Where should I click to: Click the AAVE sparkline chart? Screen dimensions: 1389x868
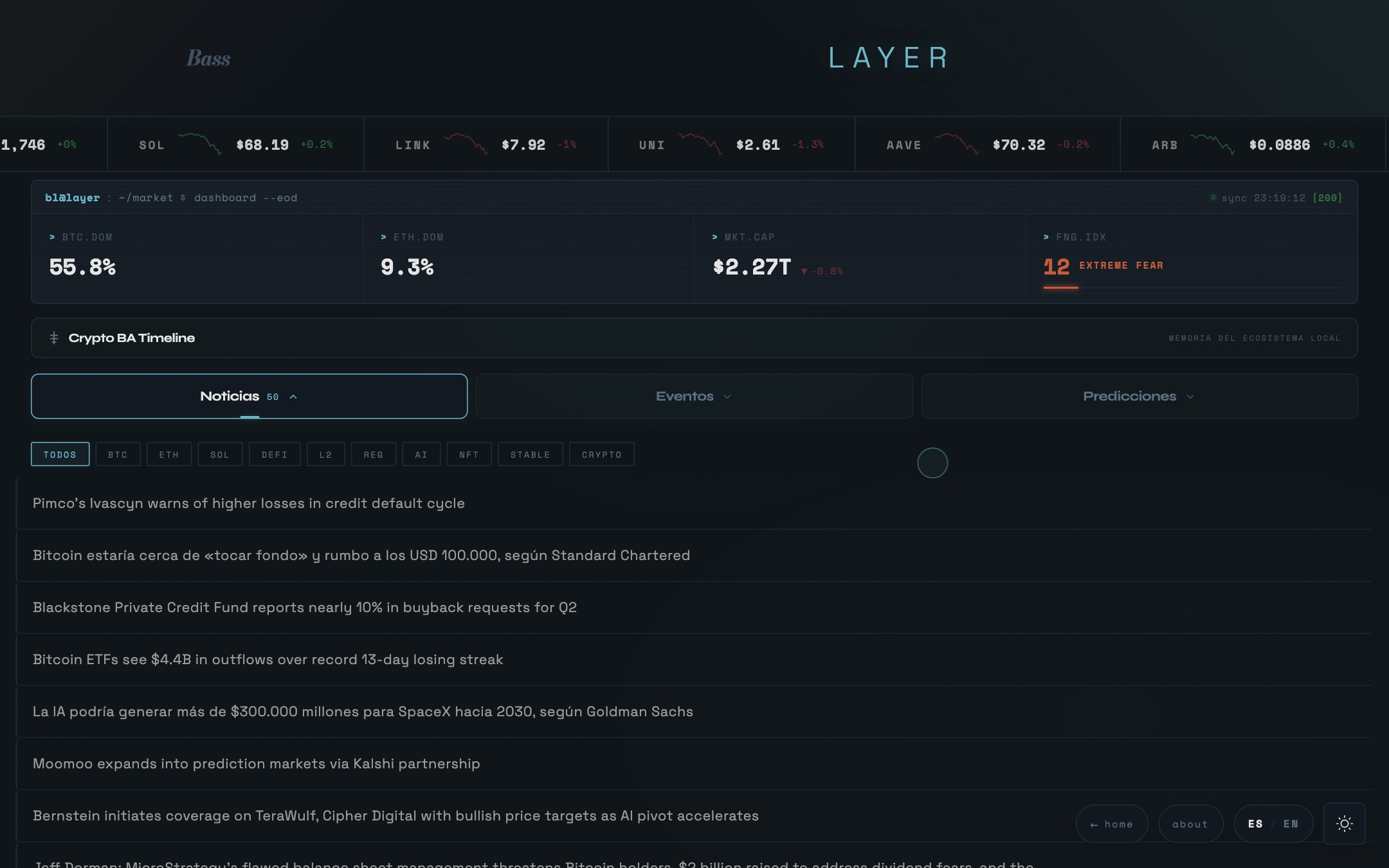click(957, 144)
